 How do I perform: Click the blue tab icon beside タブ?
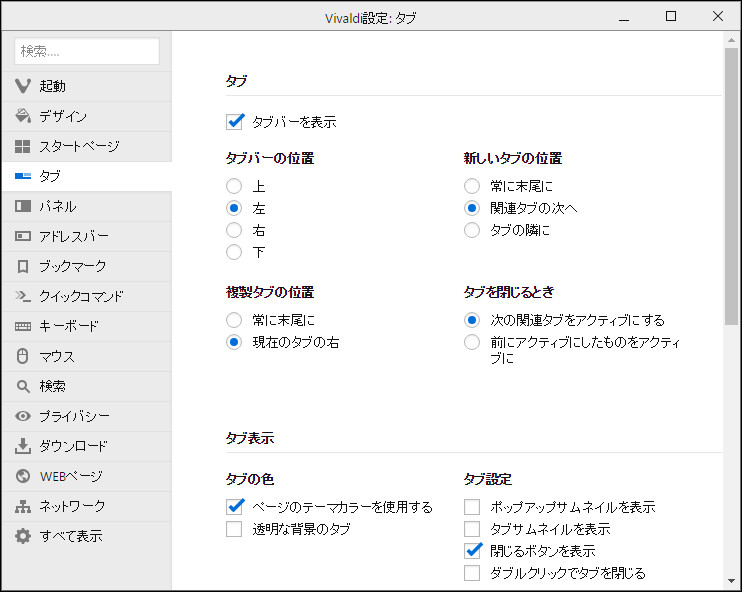click(x=23, y=176)
